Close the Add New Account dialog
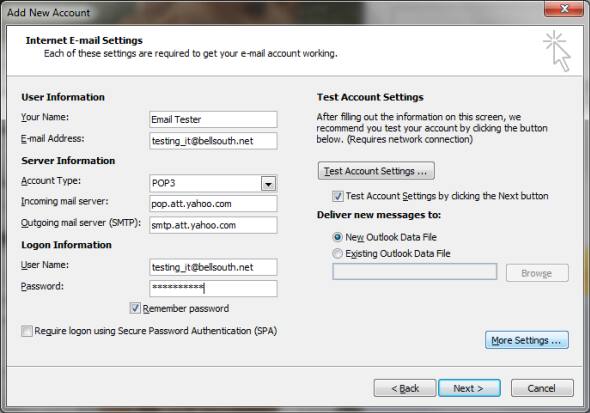Image resolution: width=590 pixels, height=413 pixels. pyautogui.click(x=564, y=9)
